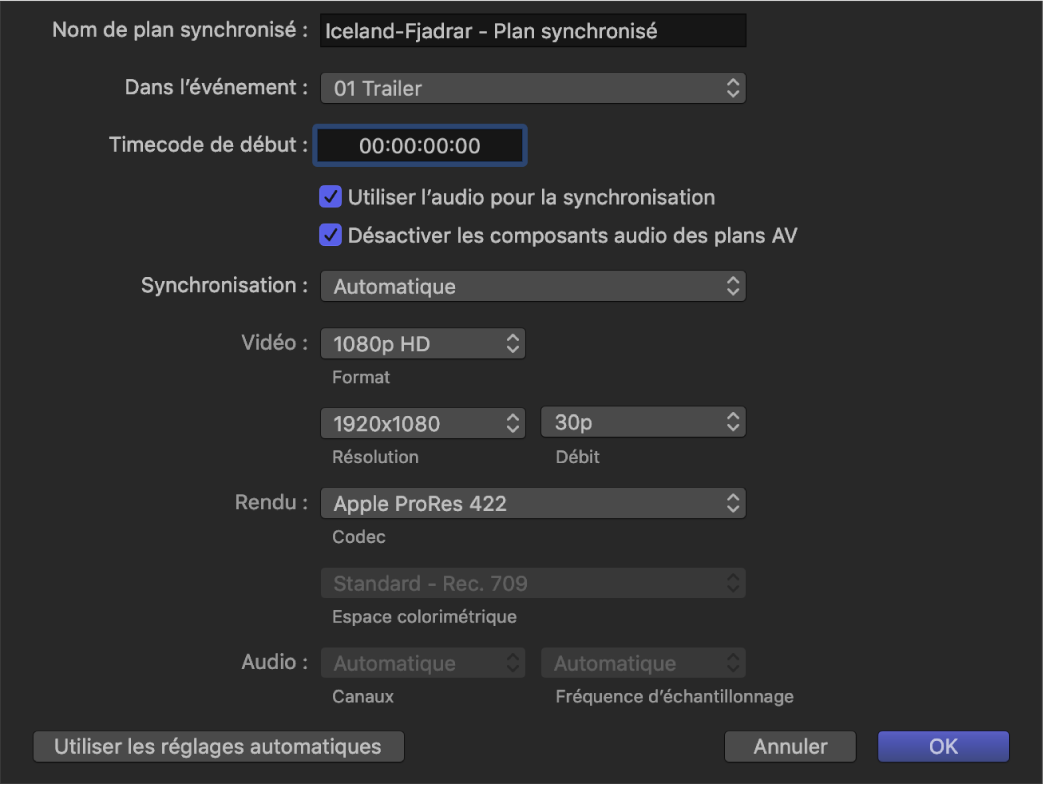This screenshot has height=785, width=1043.
Task: Select the Timecode de début field
Action: 419,145
